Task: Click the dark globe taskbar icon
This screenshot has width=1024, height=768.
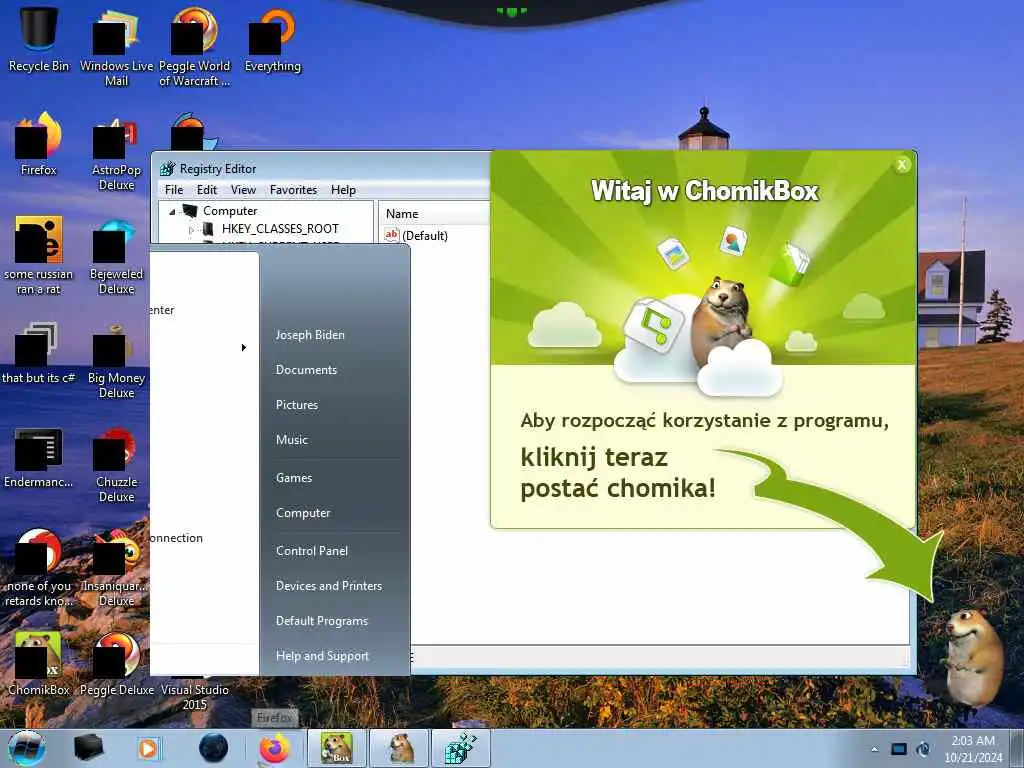Action: point(214,748)
